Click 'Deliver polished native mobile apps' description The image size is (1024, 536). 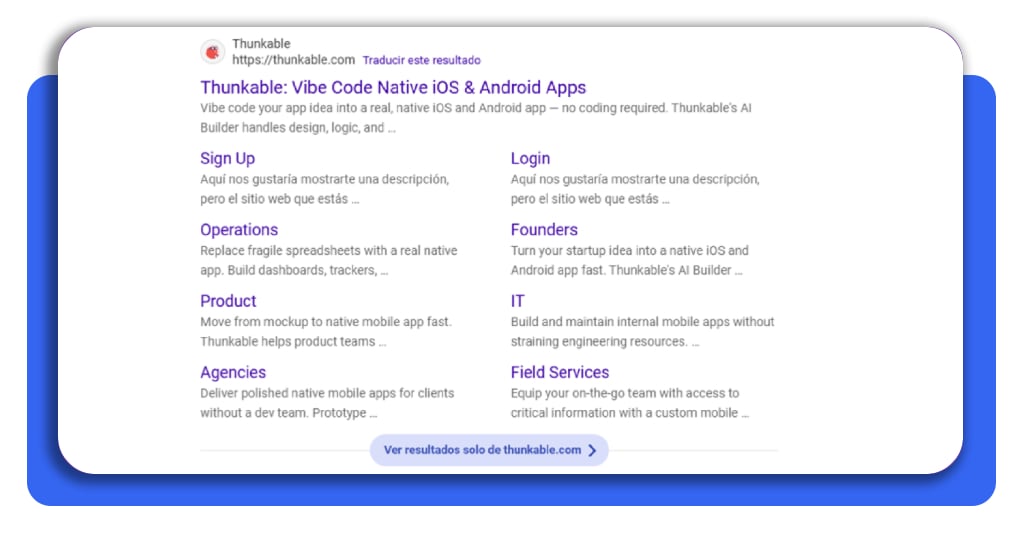tap(327, 403)
